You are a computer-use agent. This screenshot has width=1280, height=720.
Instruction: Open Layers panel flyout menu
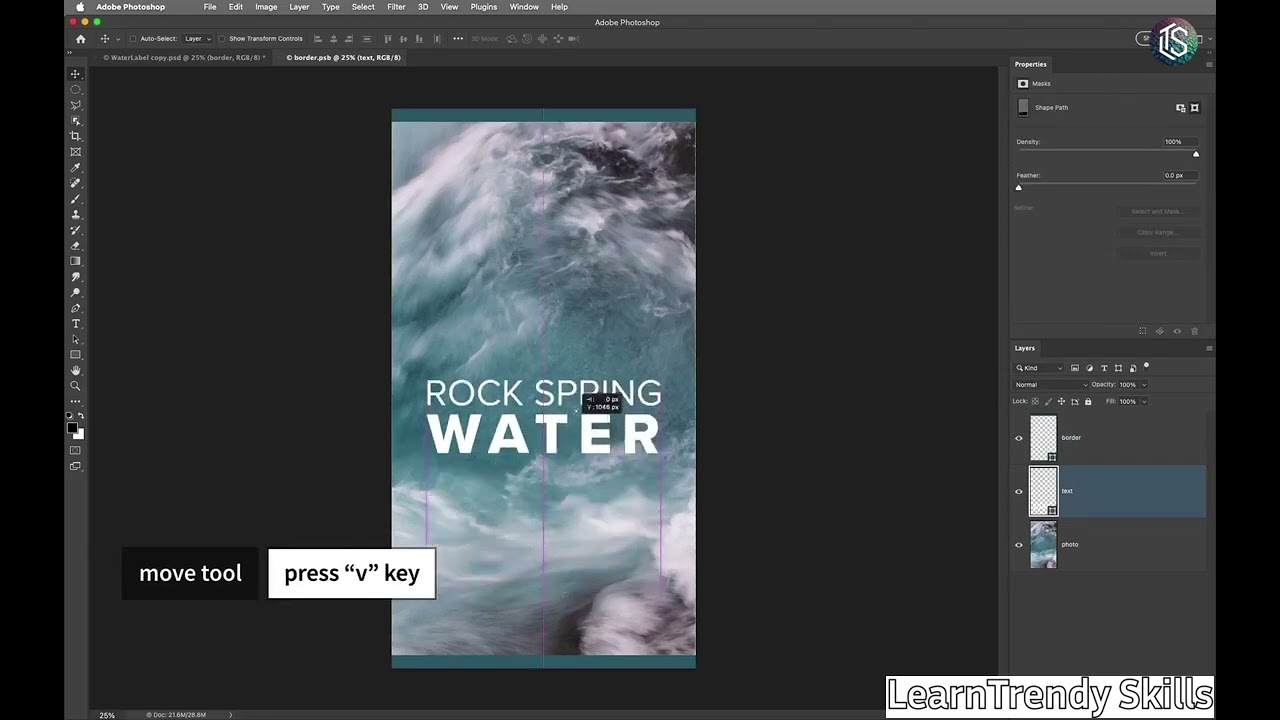1208,348
